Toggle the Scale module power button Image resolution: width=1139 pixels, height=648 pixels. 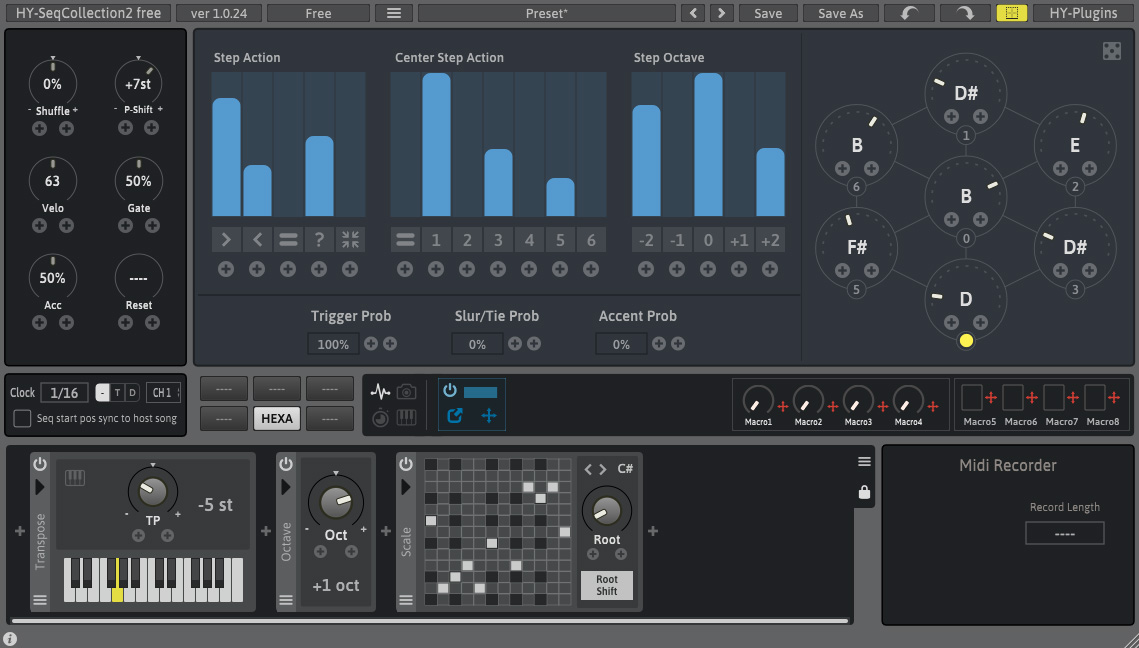click(406, 463)
